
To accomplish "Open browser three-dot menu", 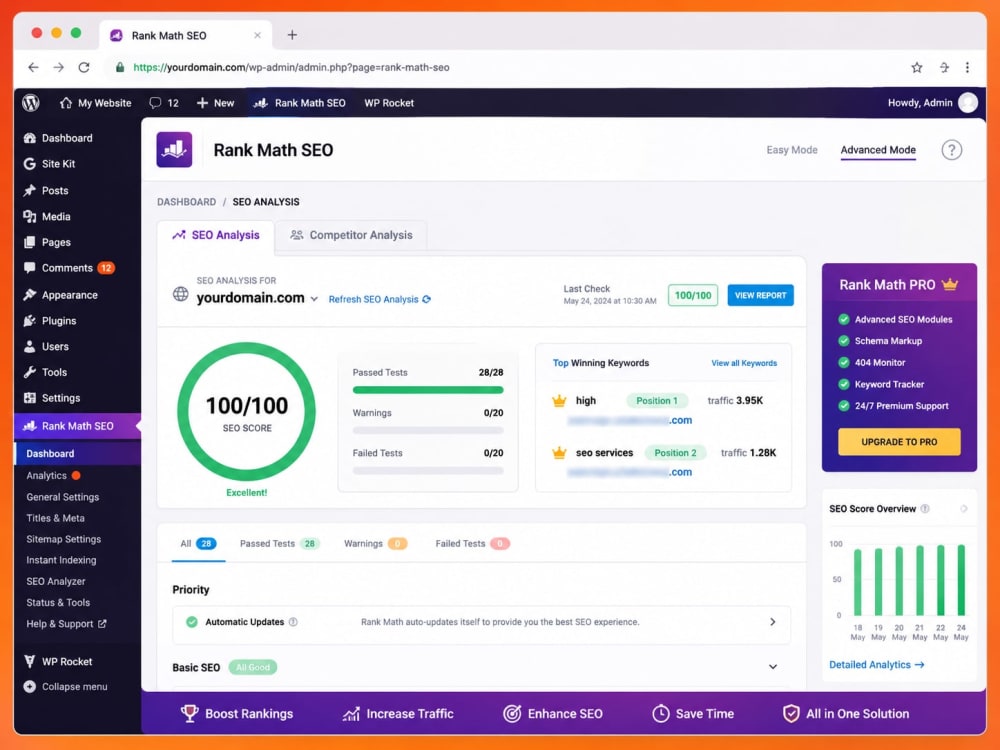I will [x=967, y=67].
